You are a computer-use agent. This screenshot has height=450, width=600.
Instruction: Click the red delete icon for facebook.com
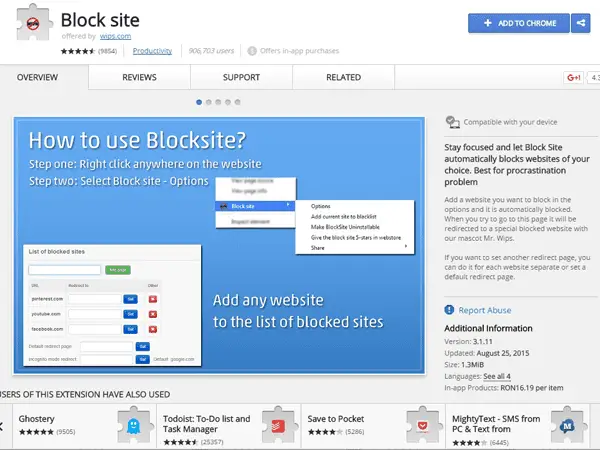coord(153,329)
